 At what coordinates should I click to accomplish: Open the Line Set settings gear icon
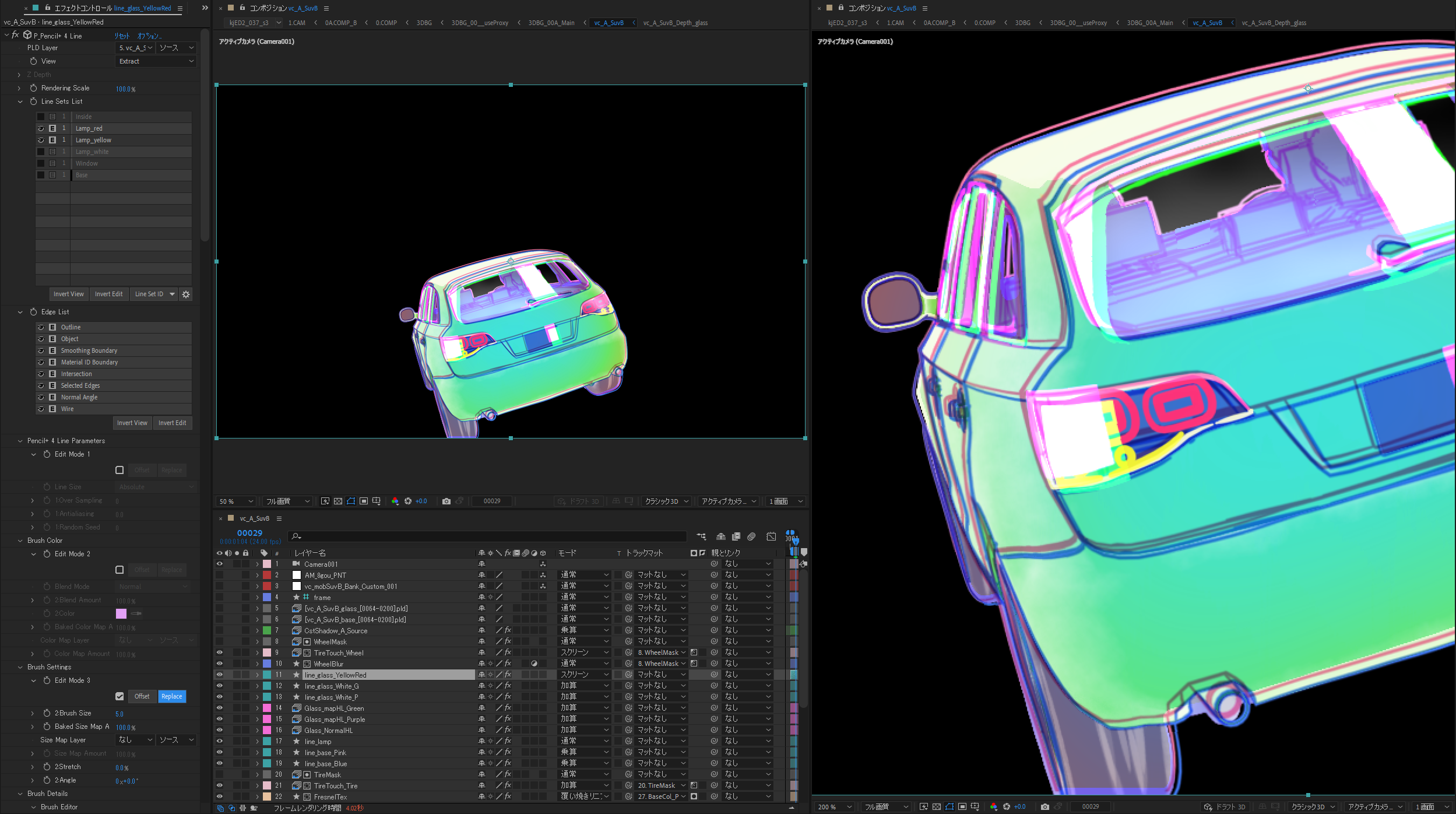(x=186, y=294)
